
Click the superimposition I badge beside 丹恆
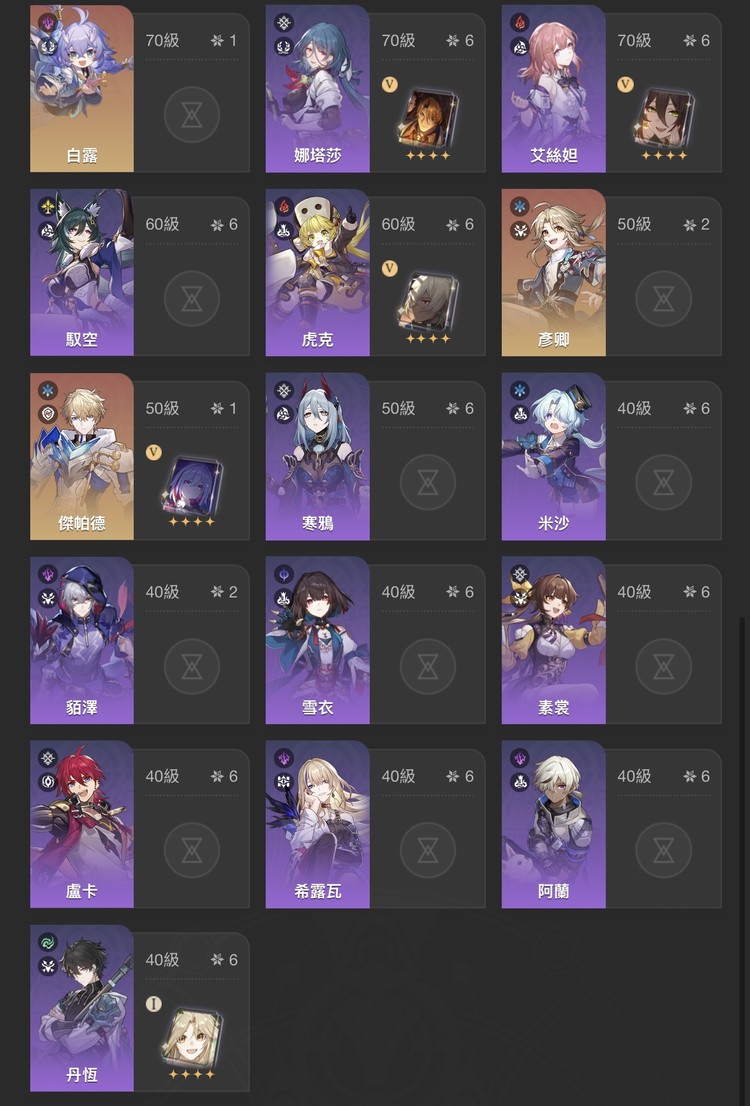pyautogui.click(x=154, y=1004)
